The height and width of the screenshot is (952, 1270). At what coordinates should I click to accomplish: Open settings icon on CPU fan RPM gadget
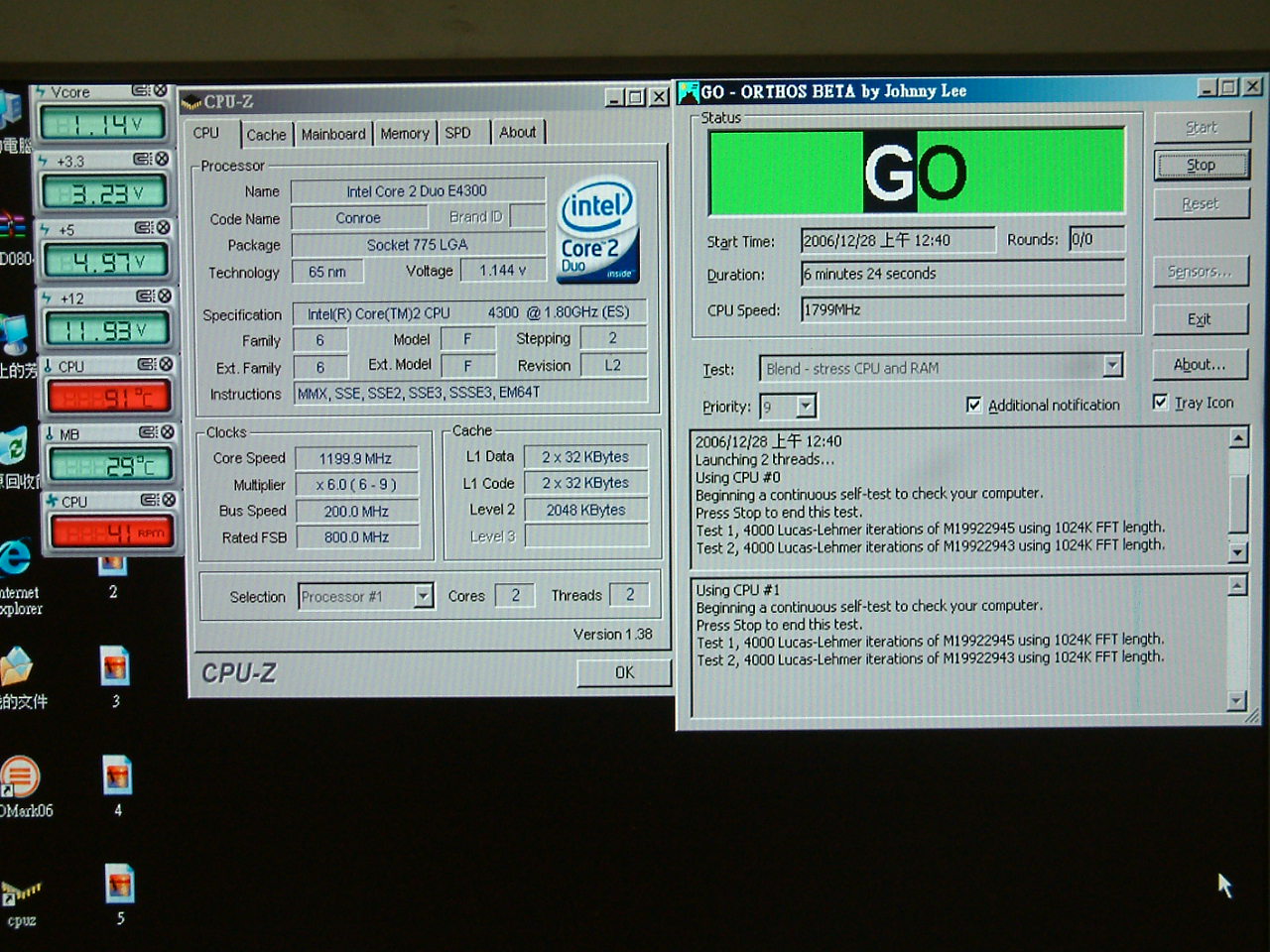[150, 499]
